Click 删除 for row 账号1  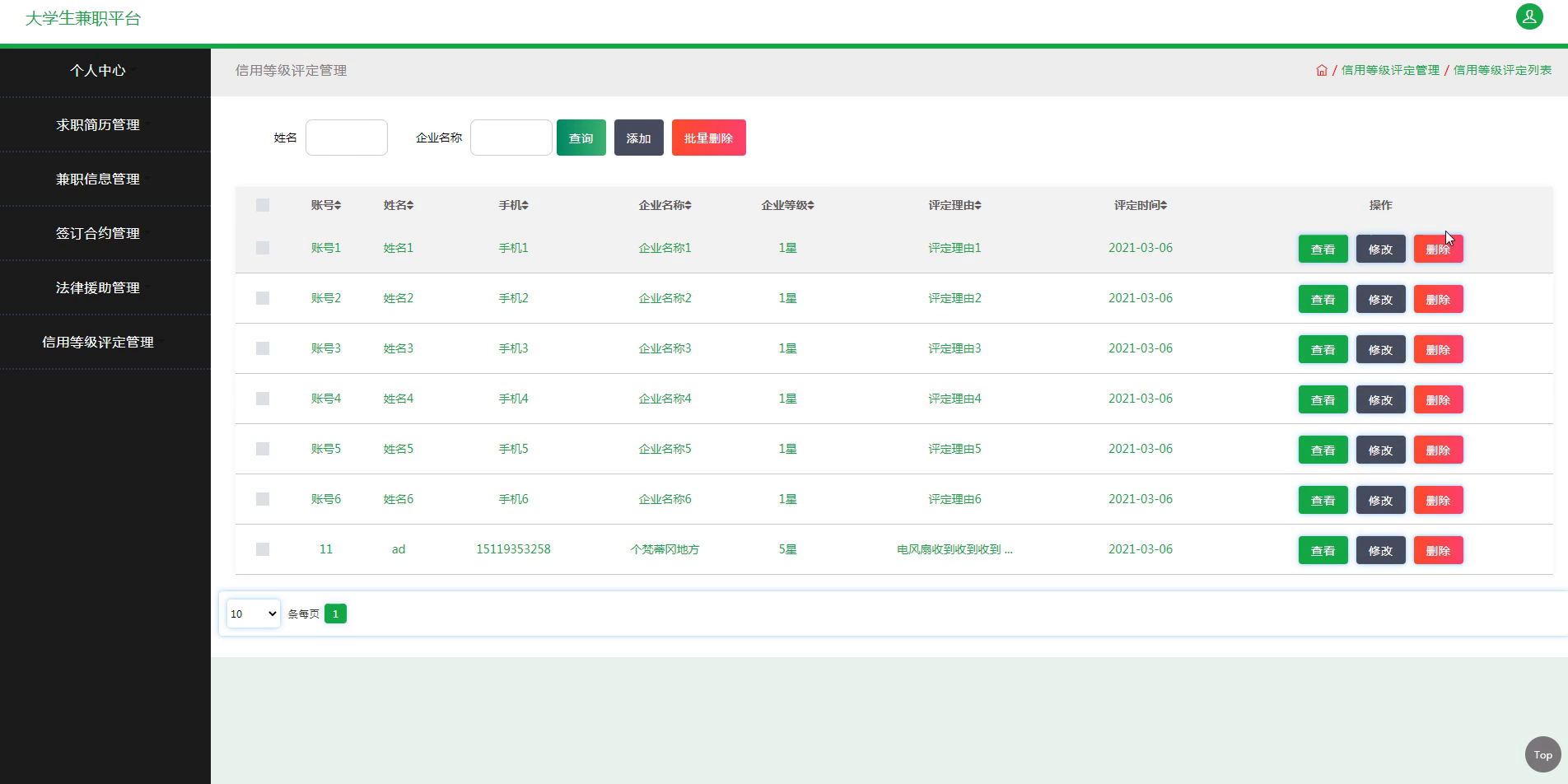pyautogui.click(x=1439, y=249)
